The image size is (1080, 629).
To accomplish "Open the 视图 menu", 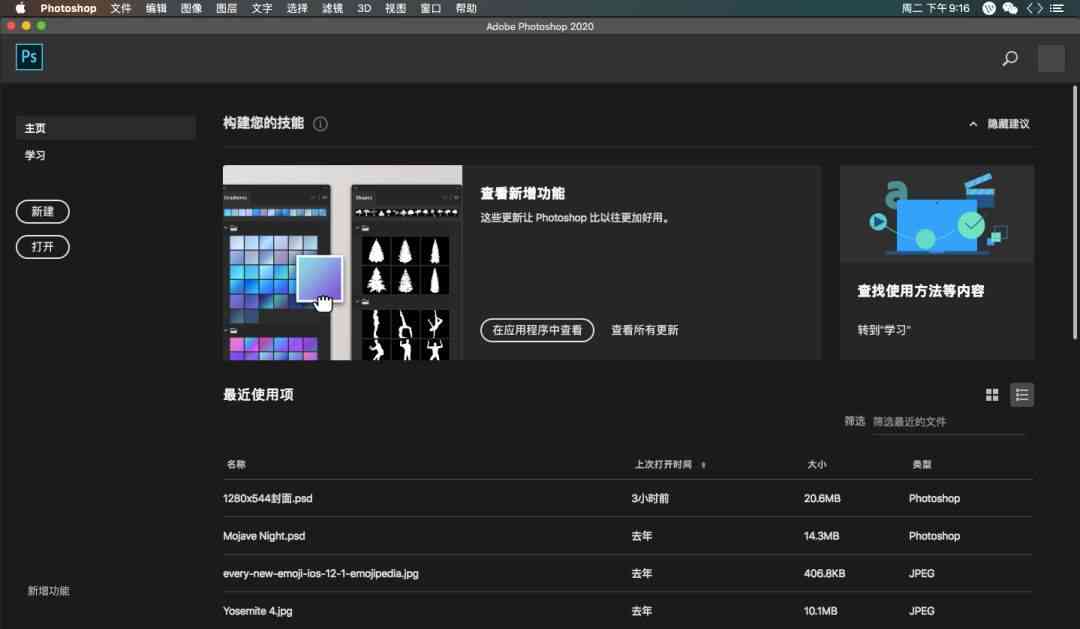I will 395,8.
